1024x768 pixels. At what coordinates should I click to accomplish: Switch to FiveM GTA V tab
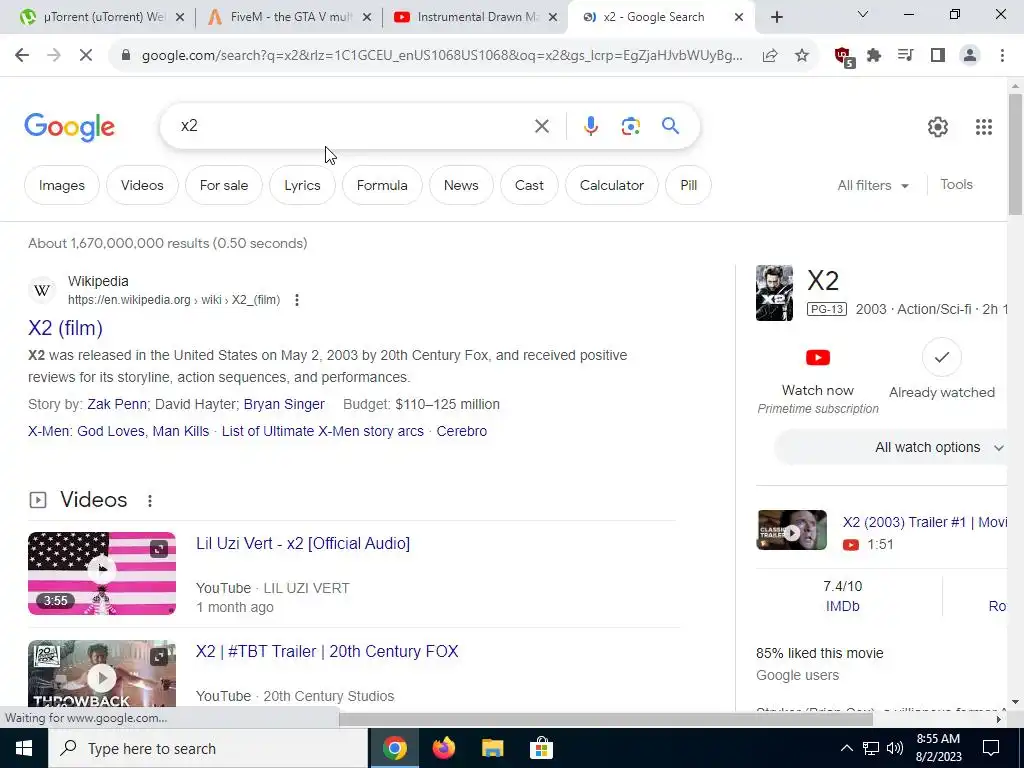tap(287, 17)
